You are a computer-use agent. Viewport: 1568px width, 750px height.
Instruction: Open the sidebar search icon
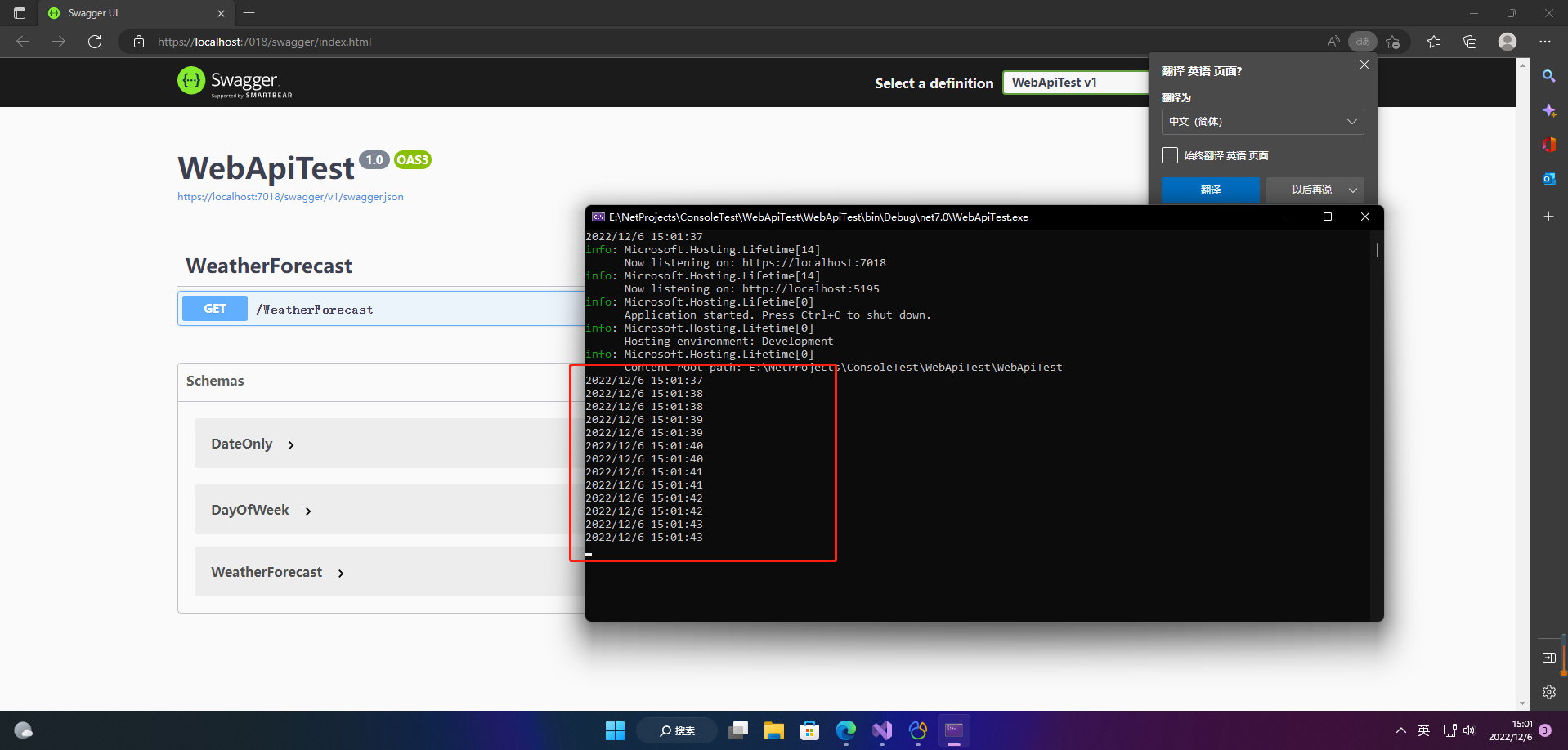point(1548,76)
